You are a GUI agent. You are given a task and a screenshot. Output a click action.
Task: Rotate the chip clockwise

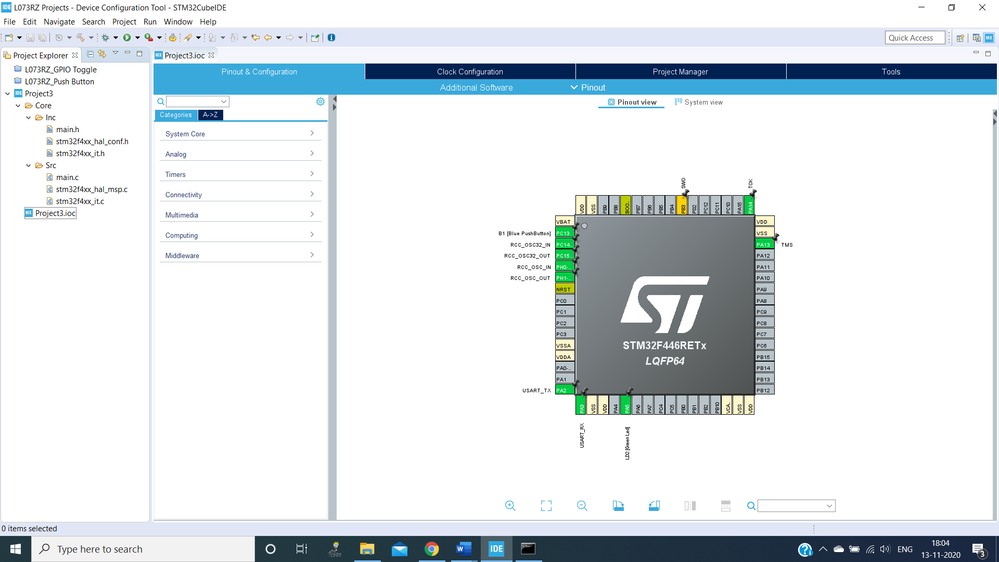click(618, 506)
